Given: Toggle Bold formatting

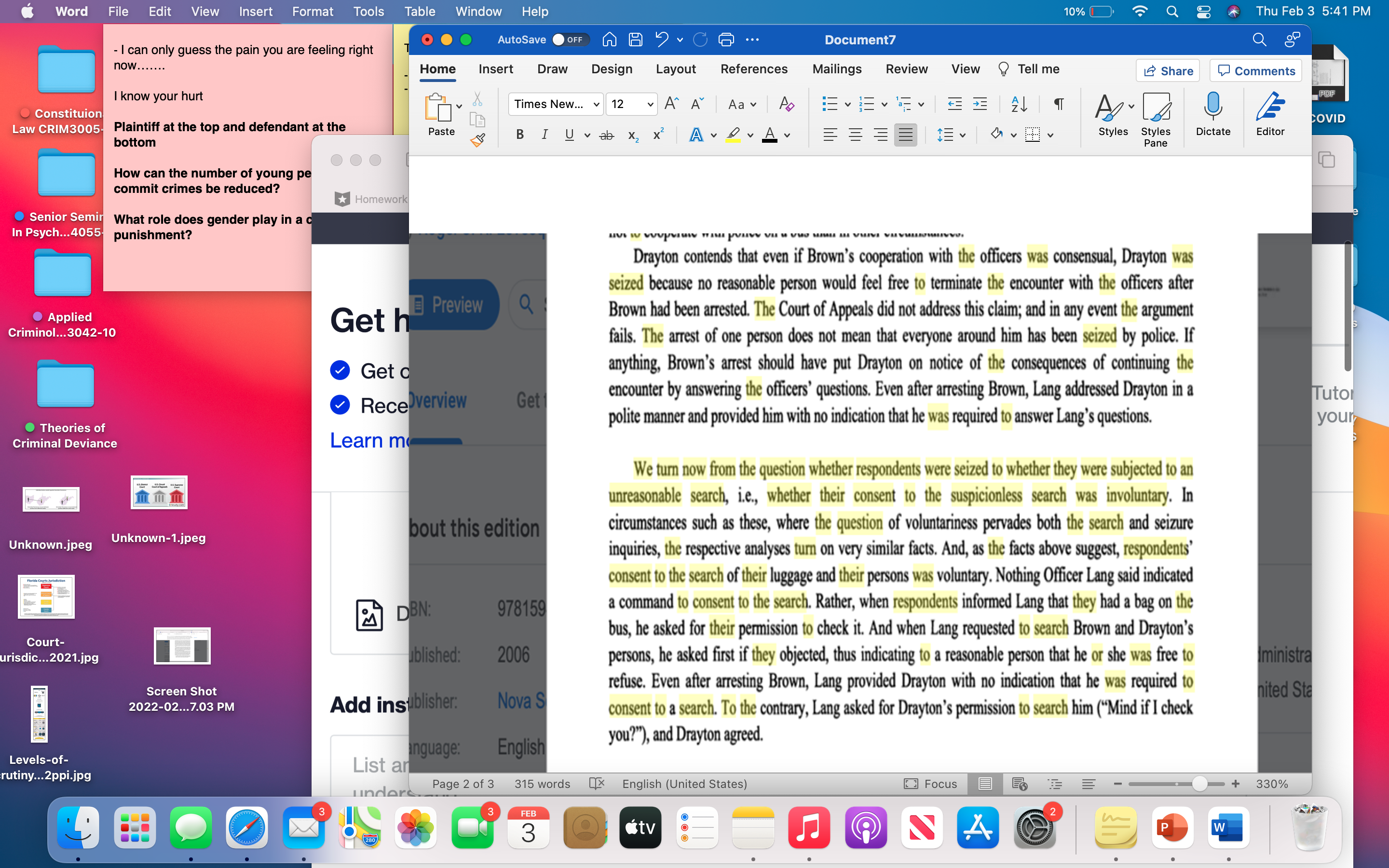Looking at the screenshot, I should [x=519, y=135].
